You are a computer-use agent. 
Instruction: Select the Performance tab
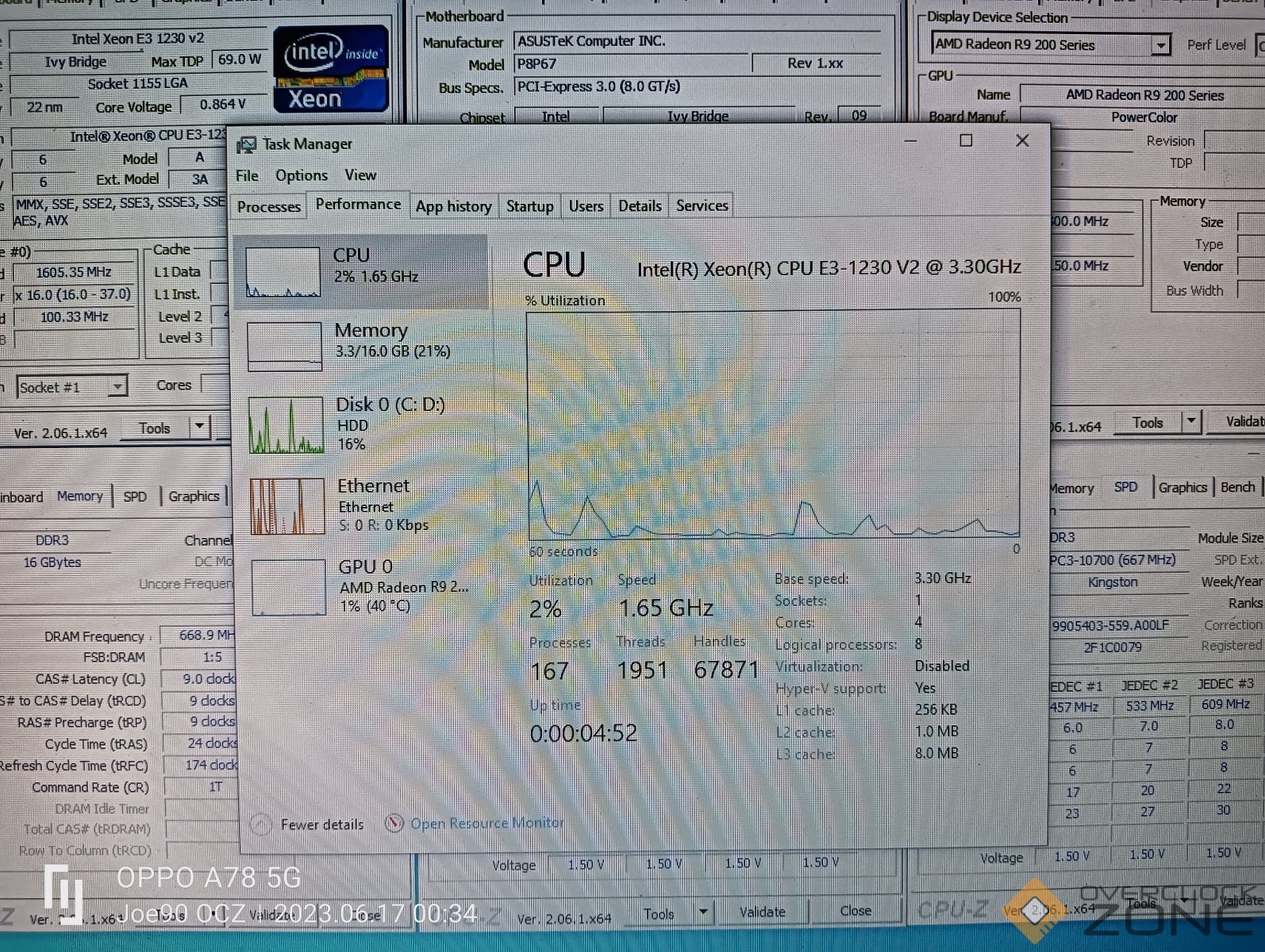point(359,204)
